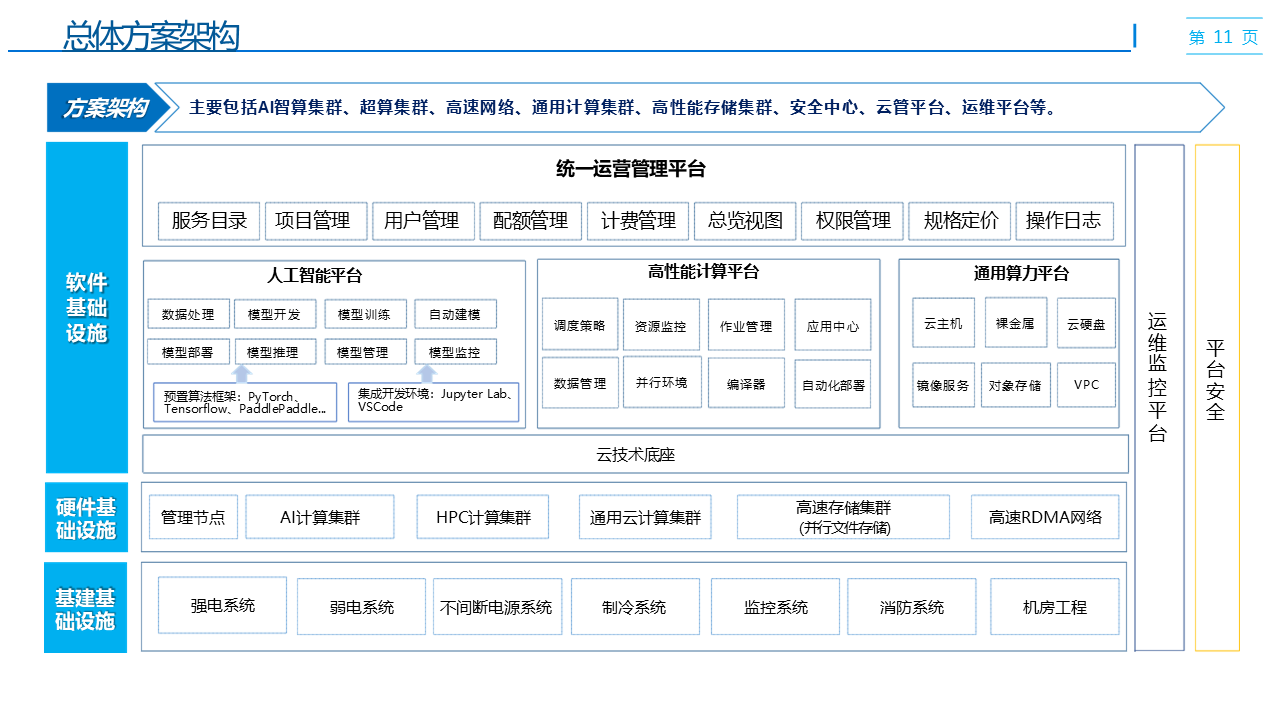Select the 制冷系统 box
Screen dimensions: 1280x720
[635, 607]
